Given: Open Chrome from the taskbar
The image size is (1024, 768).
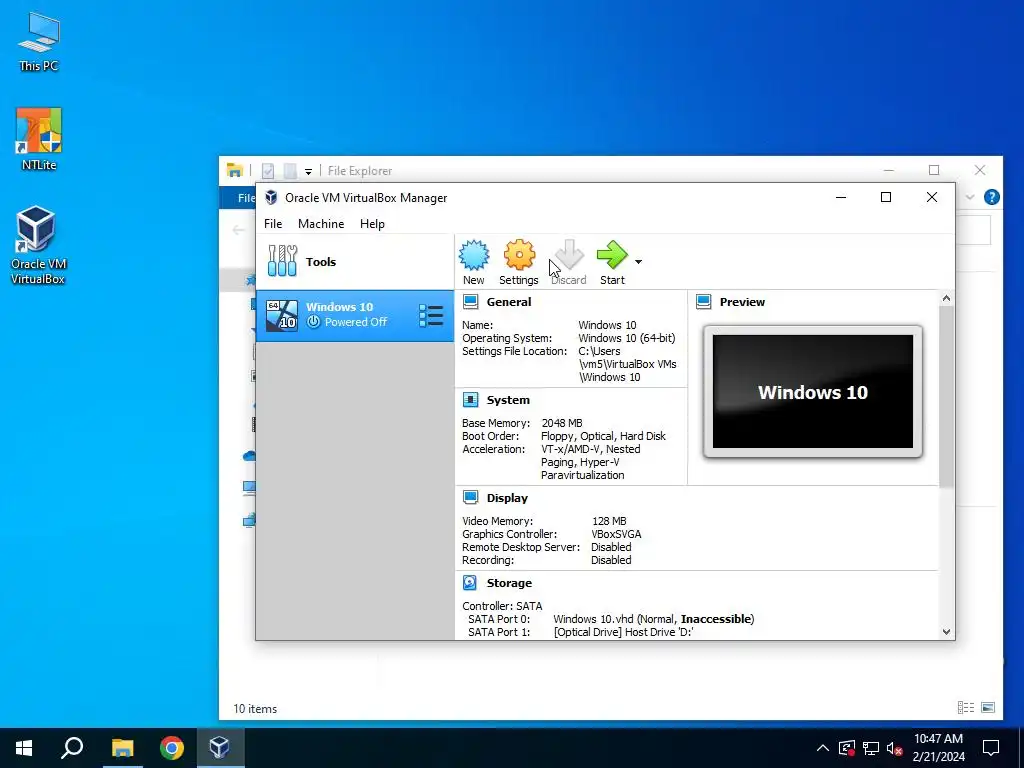Looking at the screenshot, I should 172,748.
